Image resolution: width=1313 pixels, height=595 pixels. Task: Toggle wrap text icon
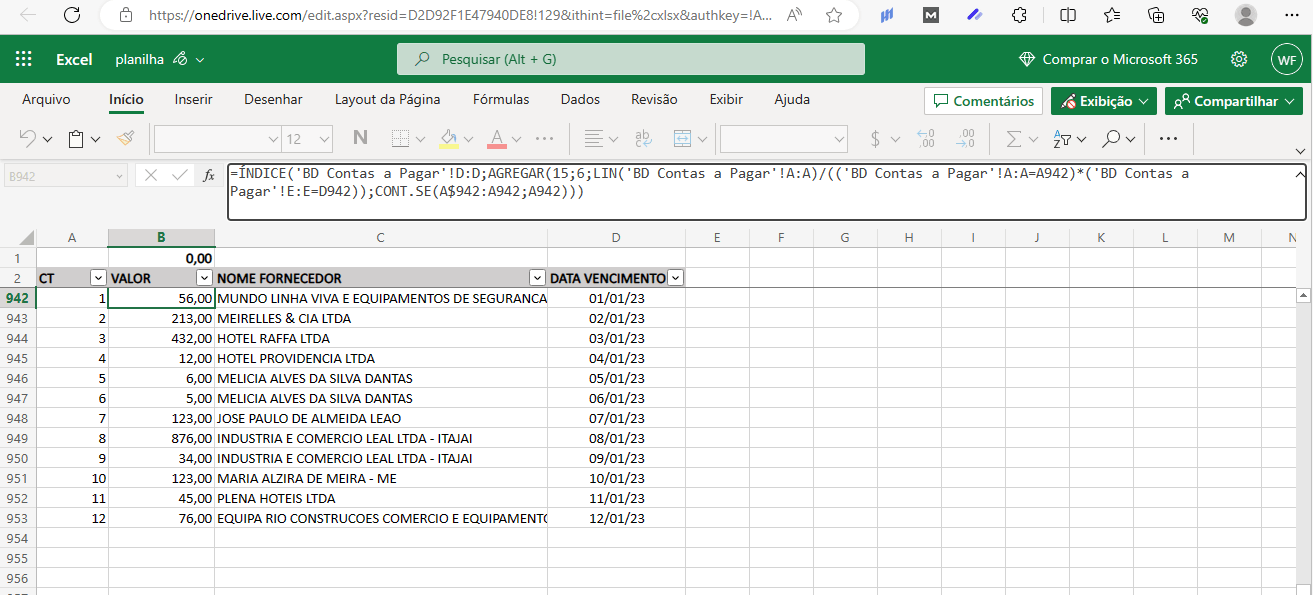(x=644, y=138)
